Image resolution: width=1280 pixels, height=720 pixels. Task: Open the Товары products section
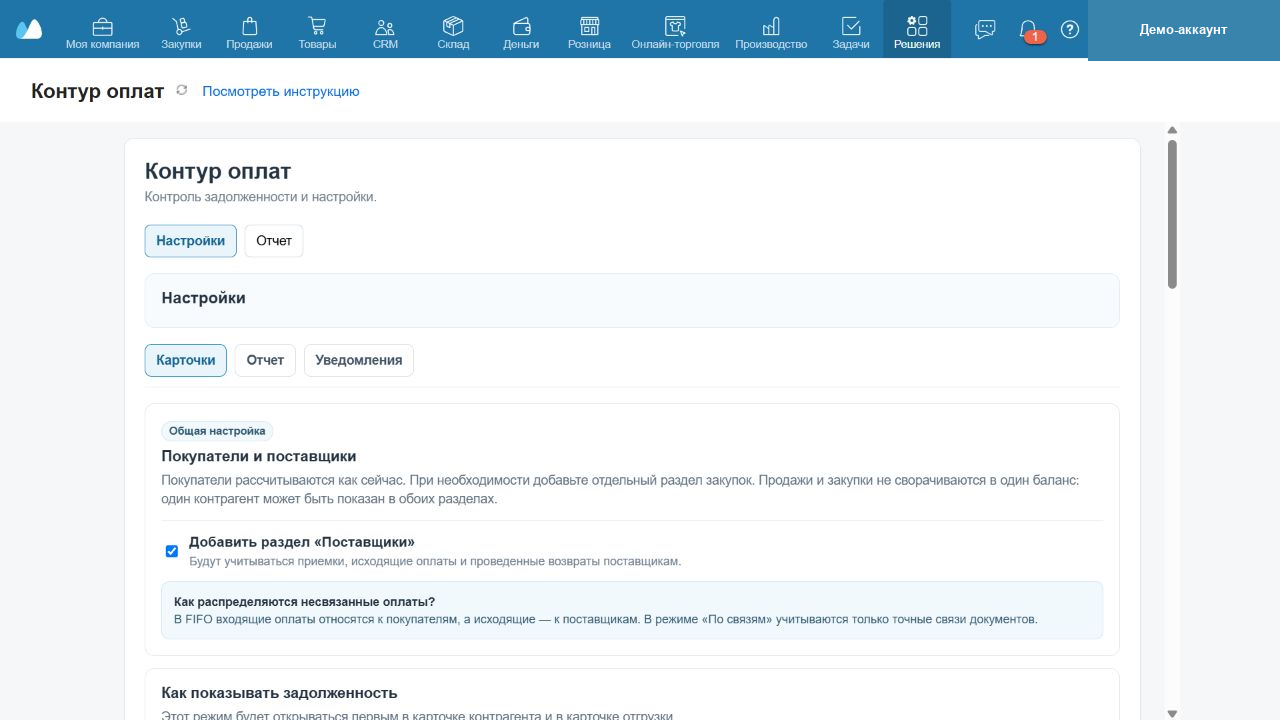click(317, 33)
